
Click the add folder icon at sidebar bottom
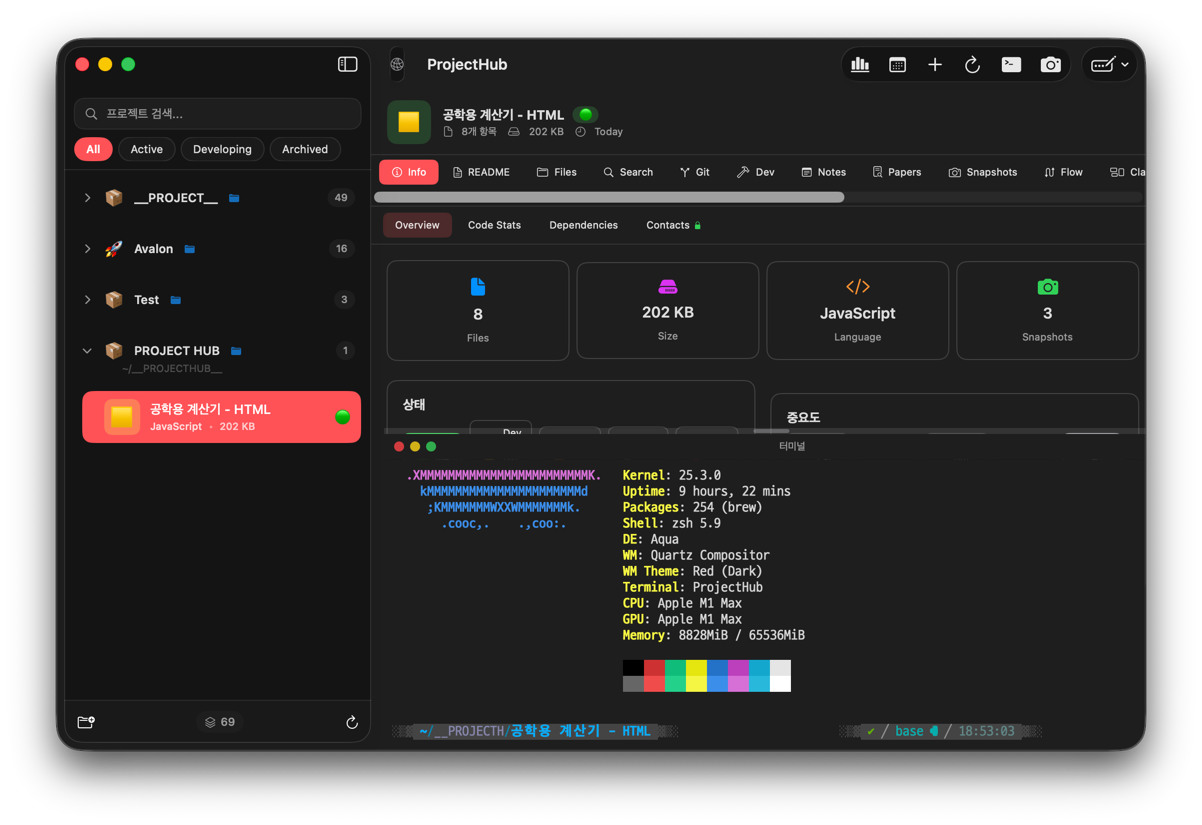coord(86,722)
